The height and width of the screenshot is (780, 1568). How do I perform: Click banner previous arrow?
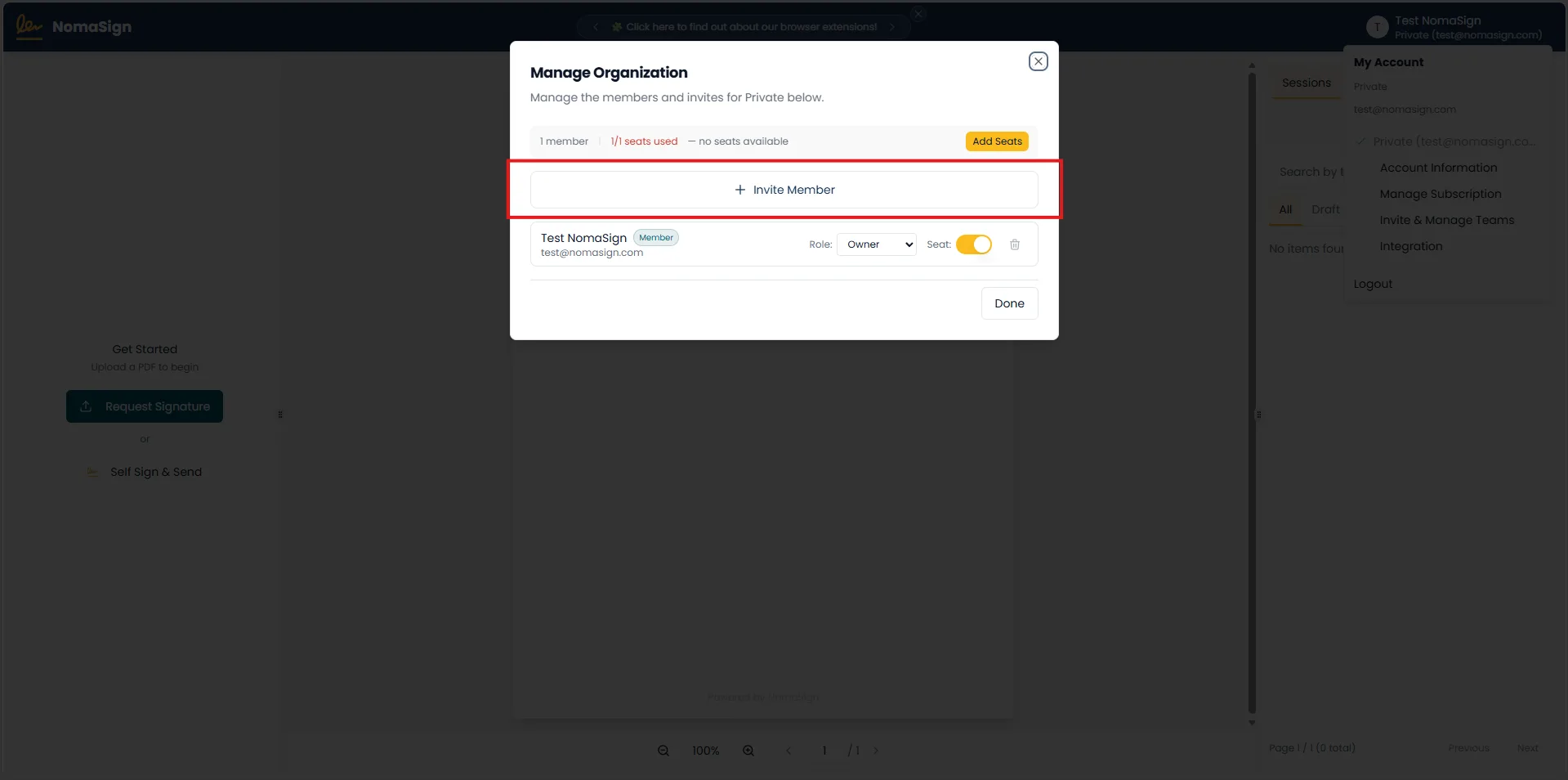[596, 27]
